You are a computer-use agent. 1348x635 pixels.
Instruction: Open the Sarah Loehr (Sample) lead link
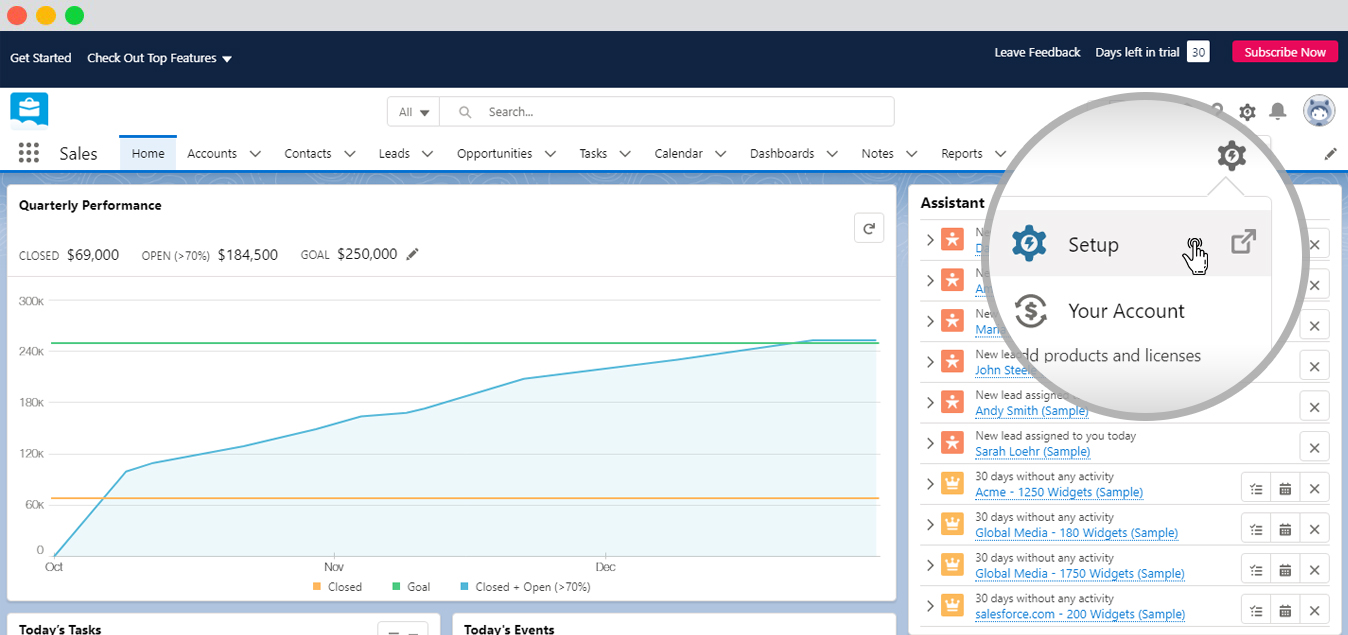1032,451
